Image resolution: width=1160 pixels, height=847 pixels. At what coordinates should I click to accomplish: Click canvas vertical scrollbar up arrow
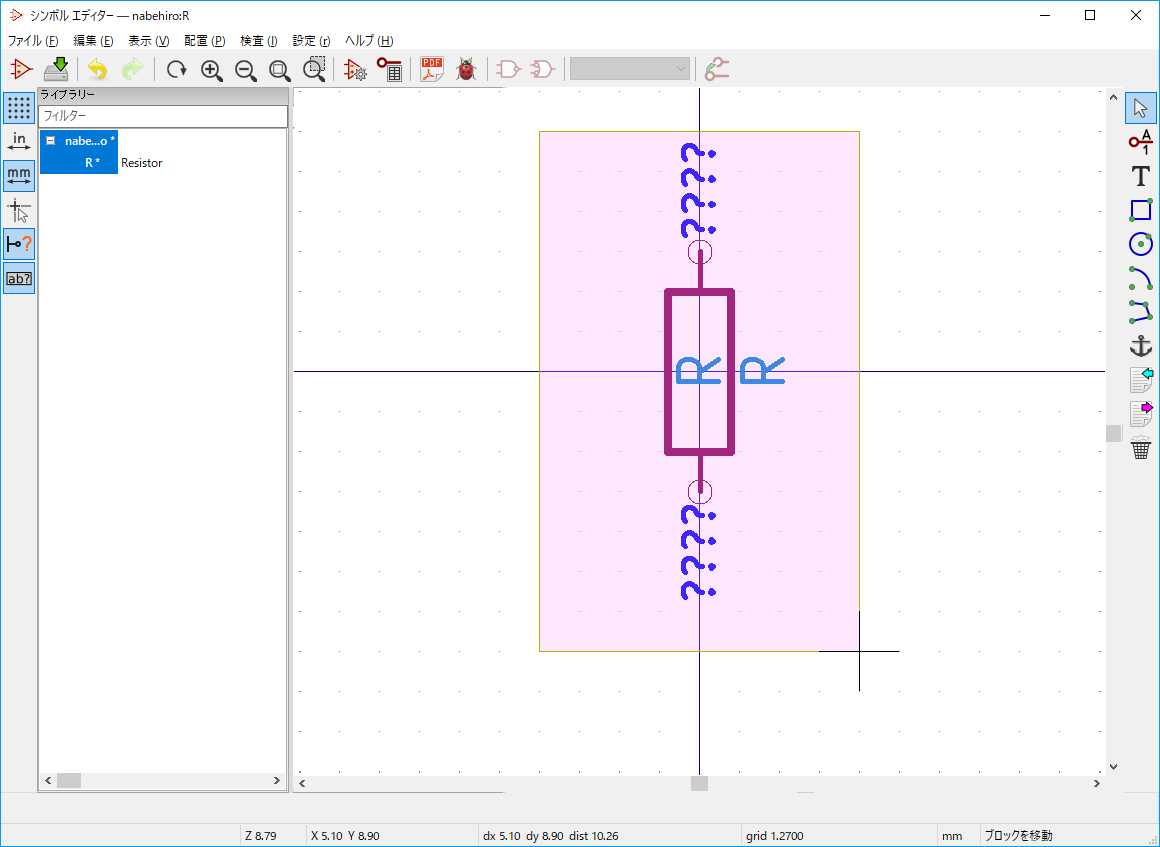click(1113, 96)
